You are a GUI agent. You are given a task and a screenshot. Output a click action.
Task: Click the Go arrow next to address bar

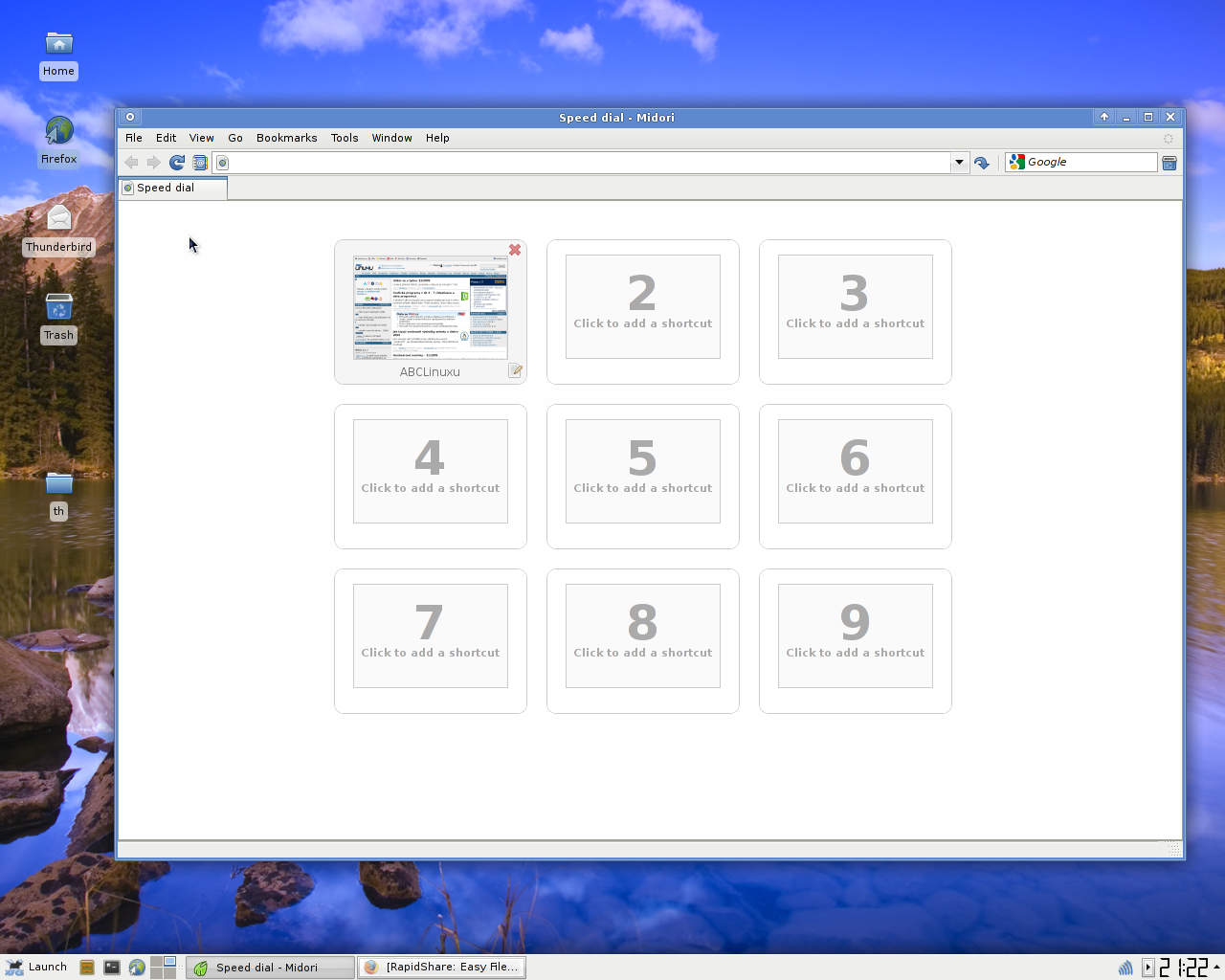click(981, 163)
